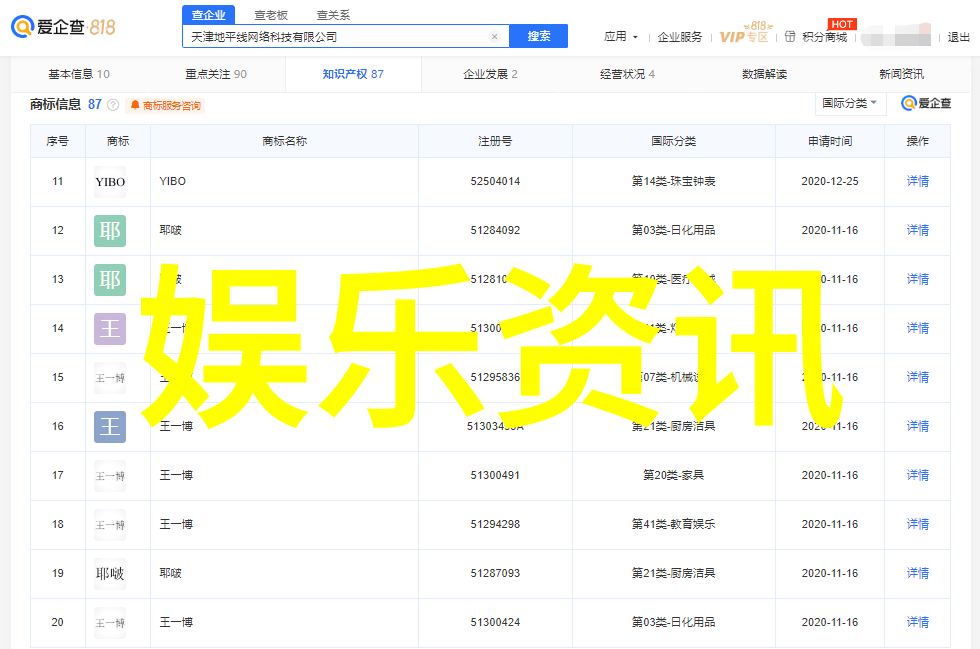Open the VIP专区 link

click(744, 35)
